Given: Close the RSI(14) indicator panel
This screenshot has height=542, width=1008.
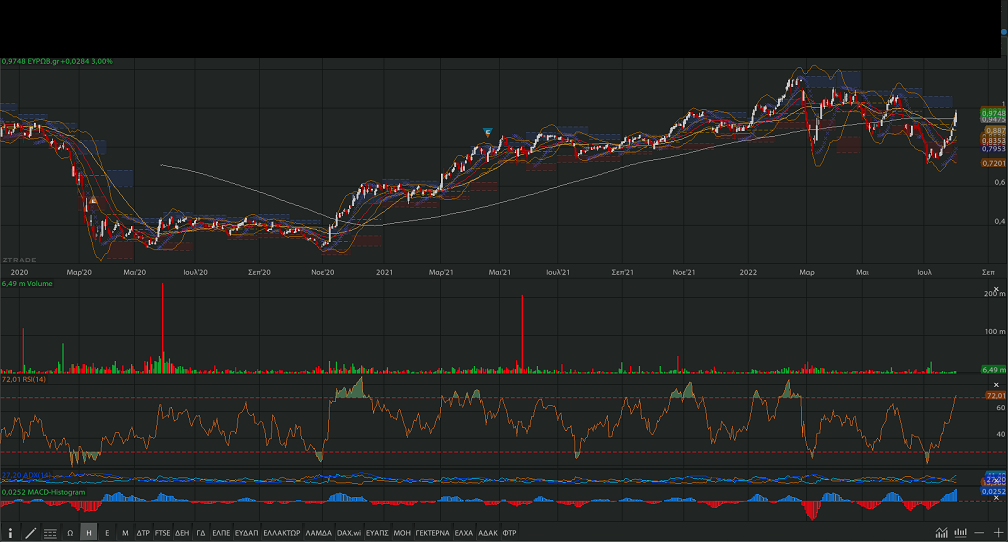Looking at the screenshot, I should click(996, 385).
